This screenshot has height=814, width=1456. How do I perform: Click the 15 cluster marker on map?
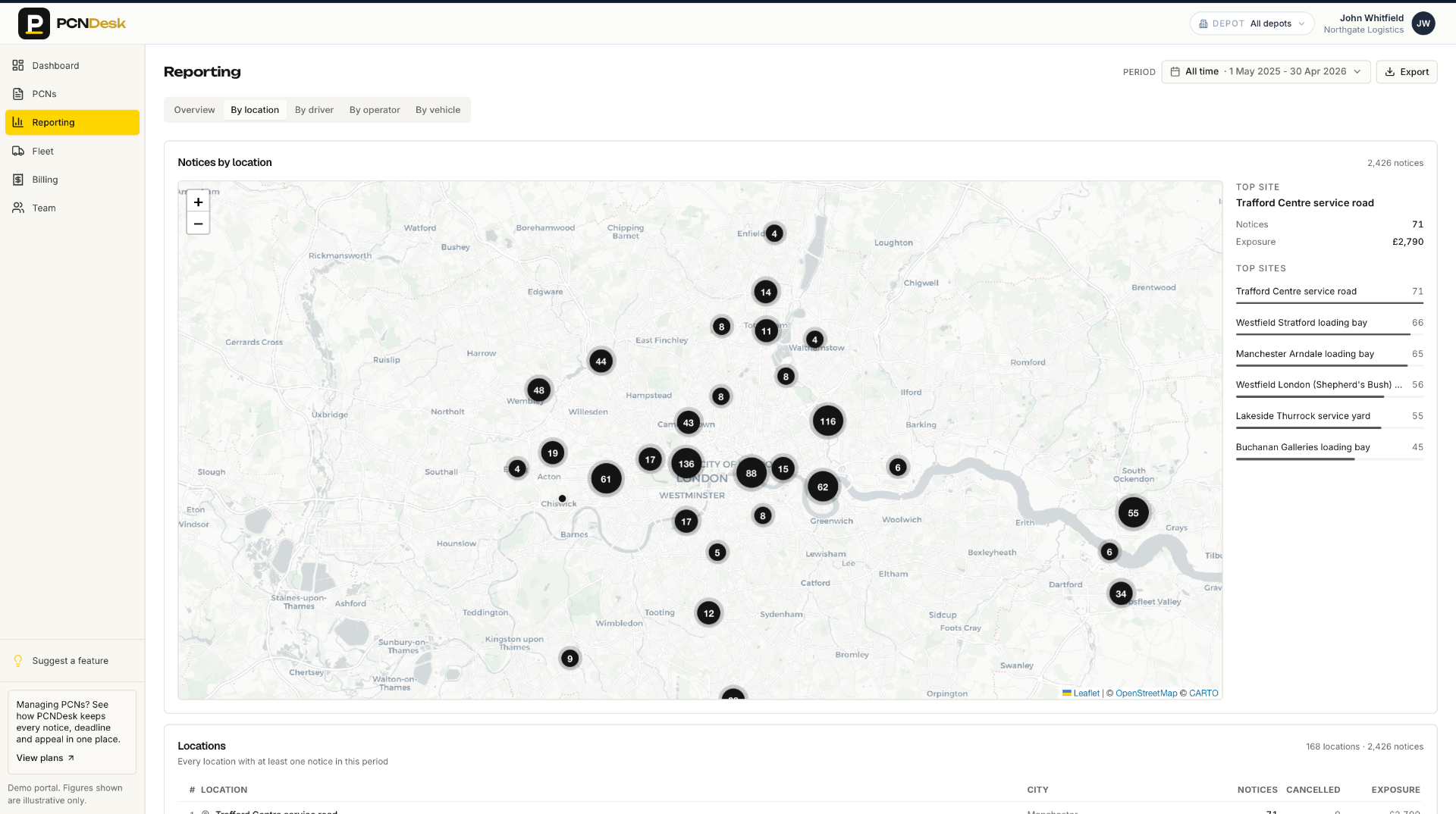783,469
